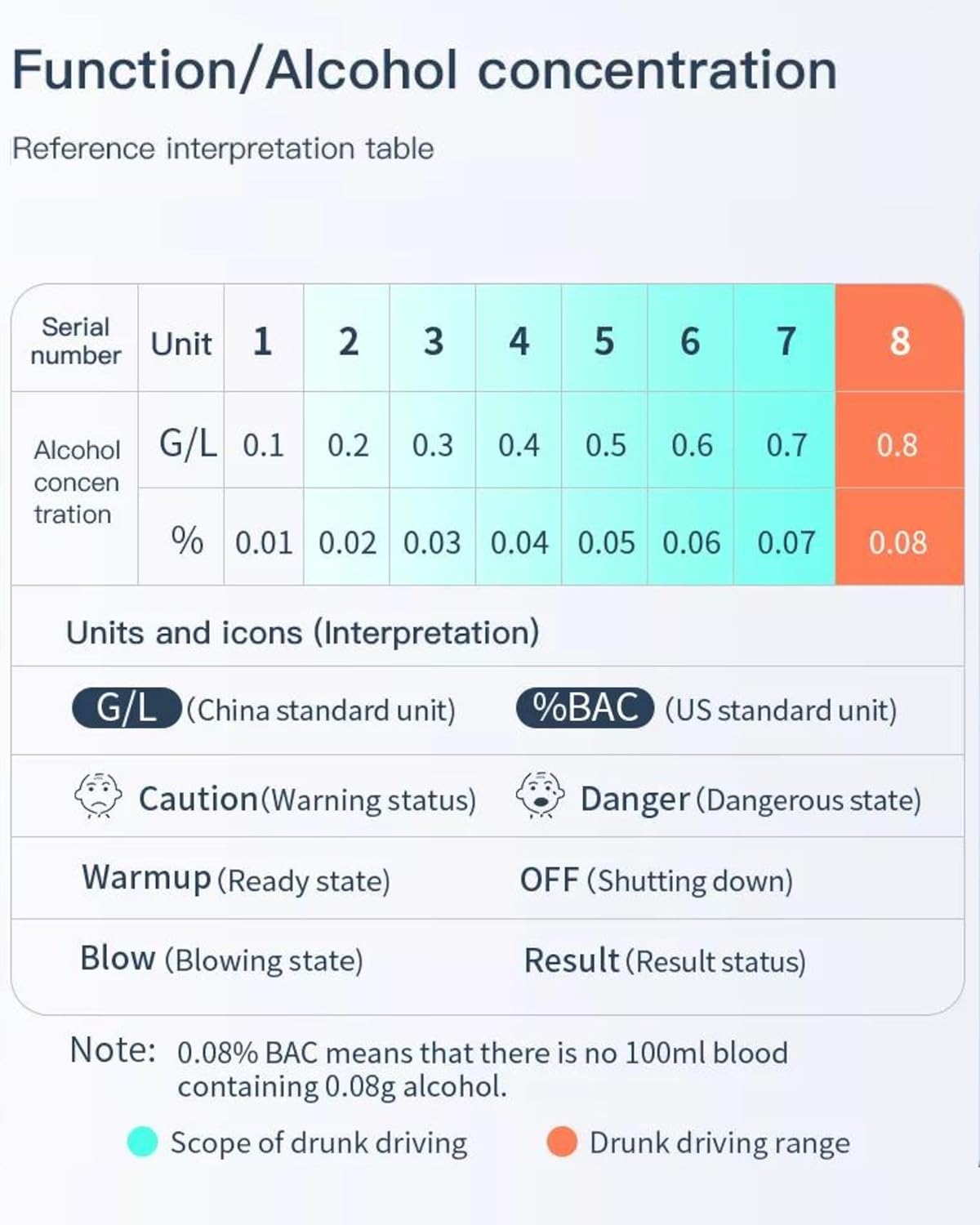
Task: Click the Result (Result status) label
Action: pos(665,960)
